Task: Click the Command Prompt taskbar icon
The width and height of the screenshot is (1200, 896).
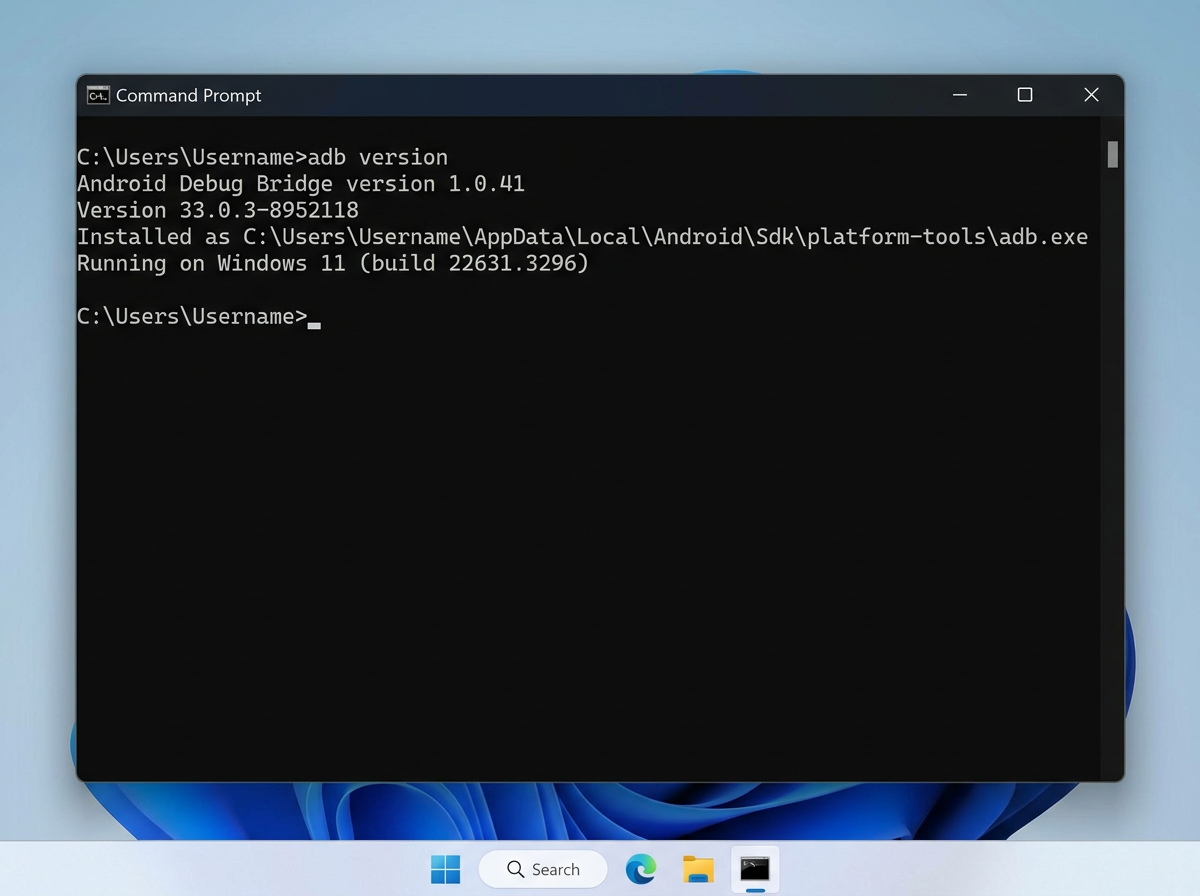Action: tap(755, 869)
